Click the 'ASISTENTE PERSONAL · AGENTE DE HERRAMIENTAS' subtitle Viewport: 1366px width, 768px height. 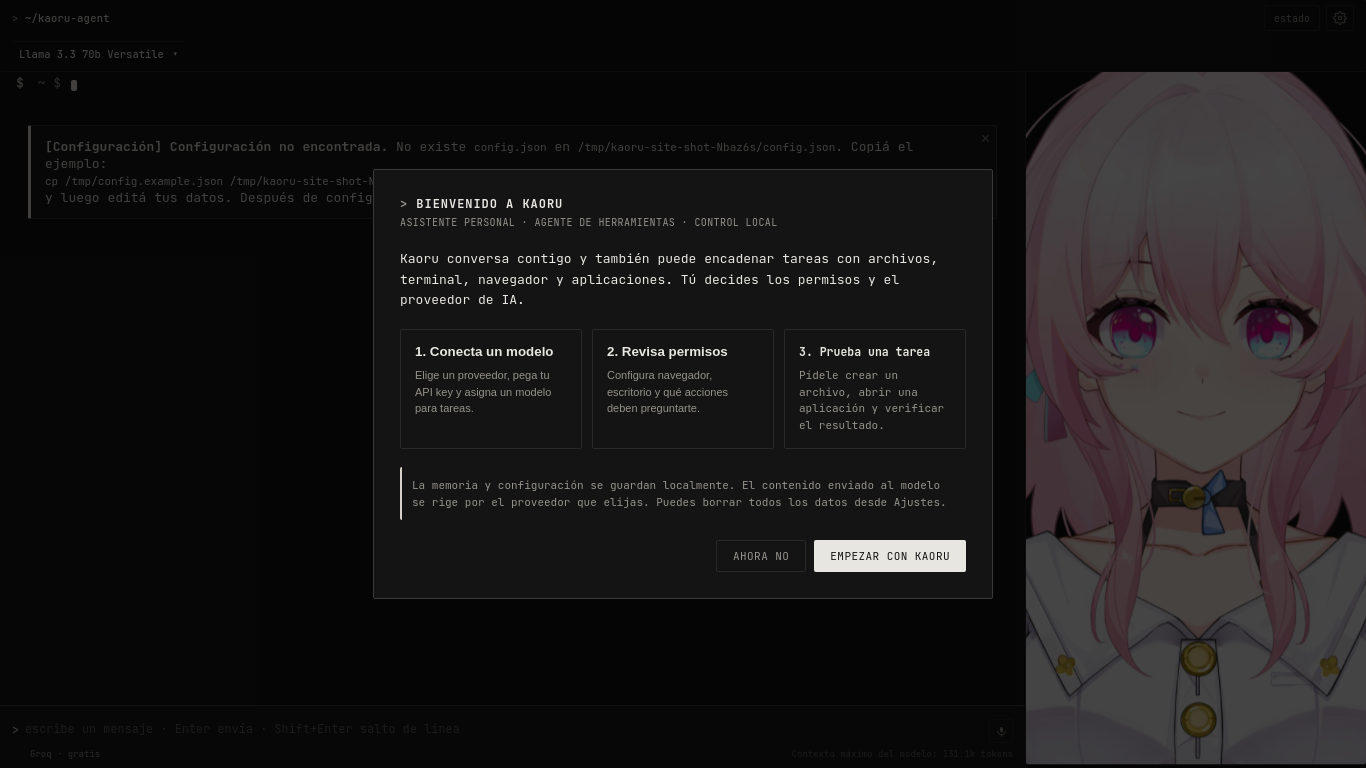588,222
